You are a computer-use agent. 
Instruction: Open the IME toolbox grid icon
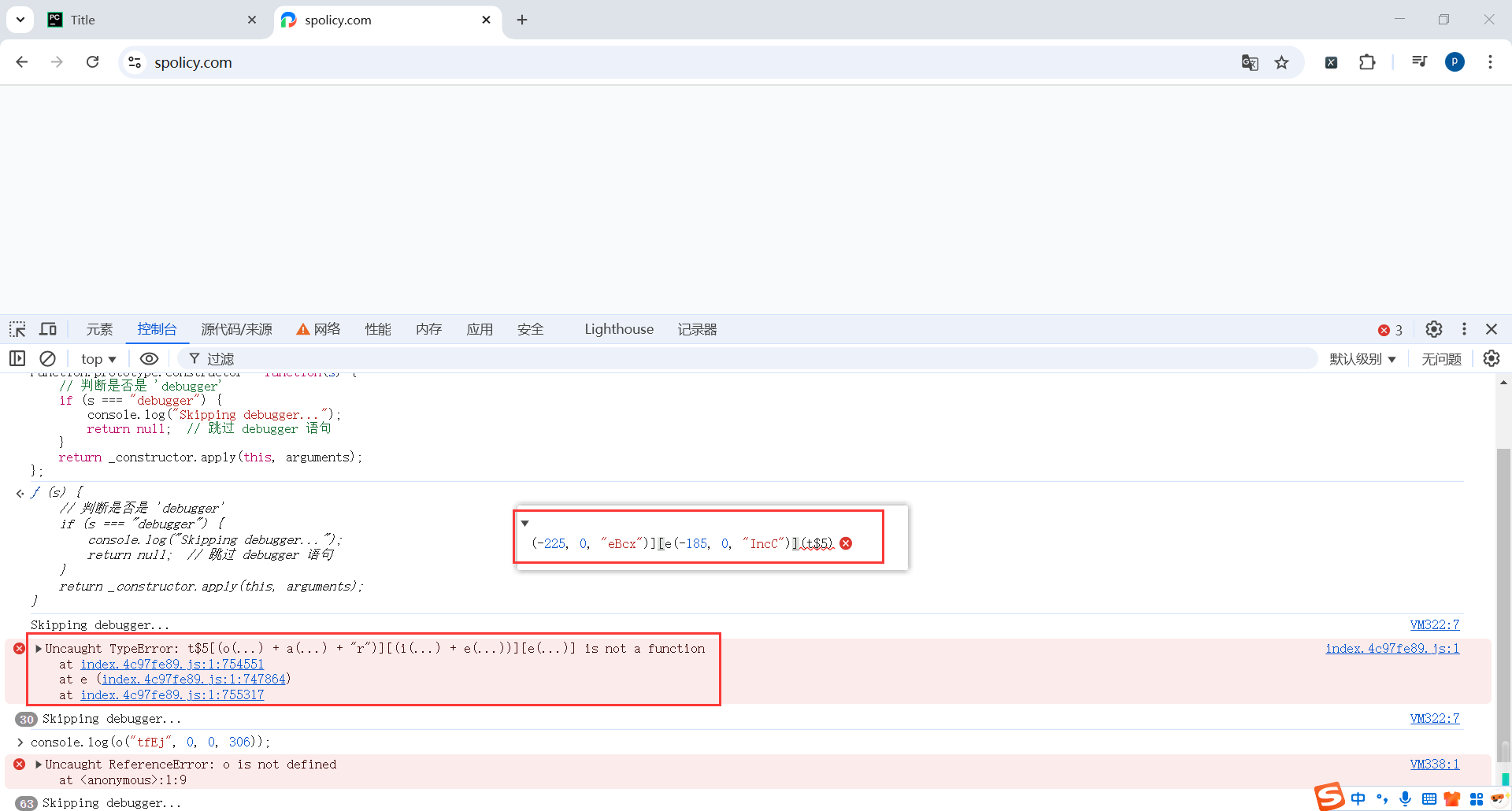click(1477, 799)
